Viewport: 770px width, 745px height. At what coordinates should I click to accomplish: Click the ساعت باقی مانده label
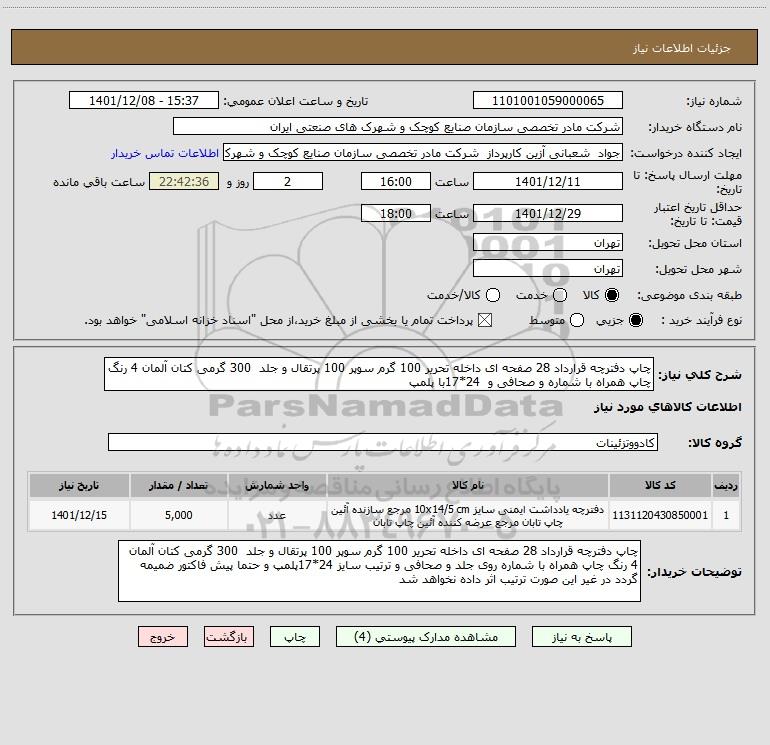(99, 182)
